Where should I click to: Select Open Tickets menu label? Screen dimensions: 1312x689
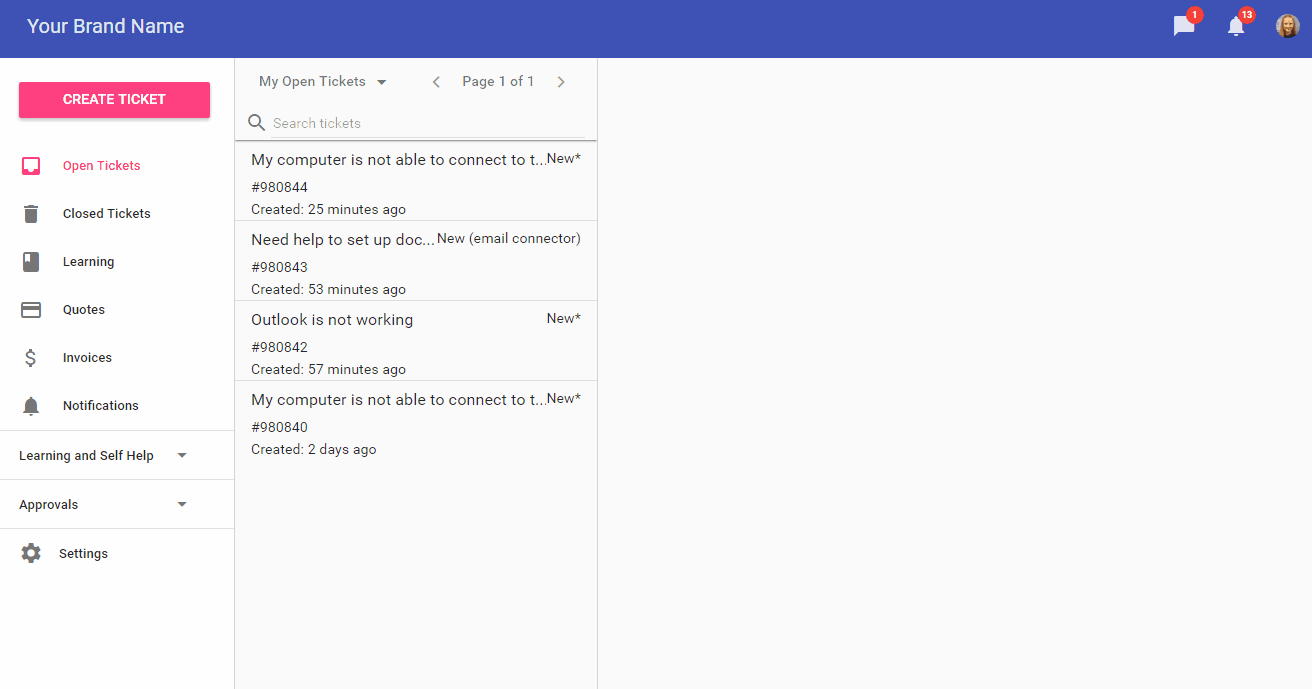point(102,166)
